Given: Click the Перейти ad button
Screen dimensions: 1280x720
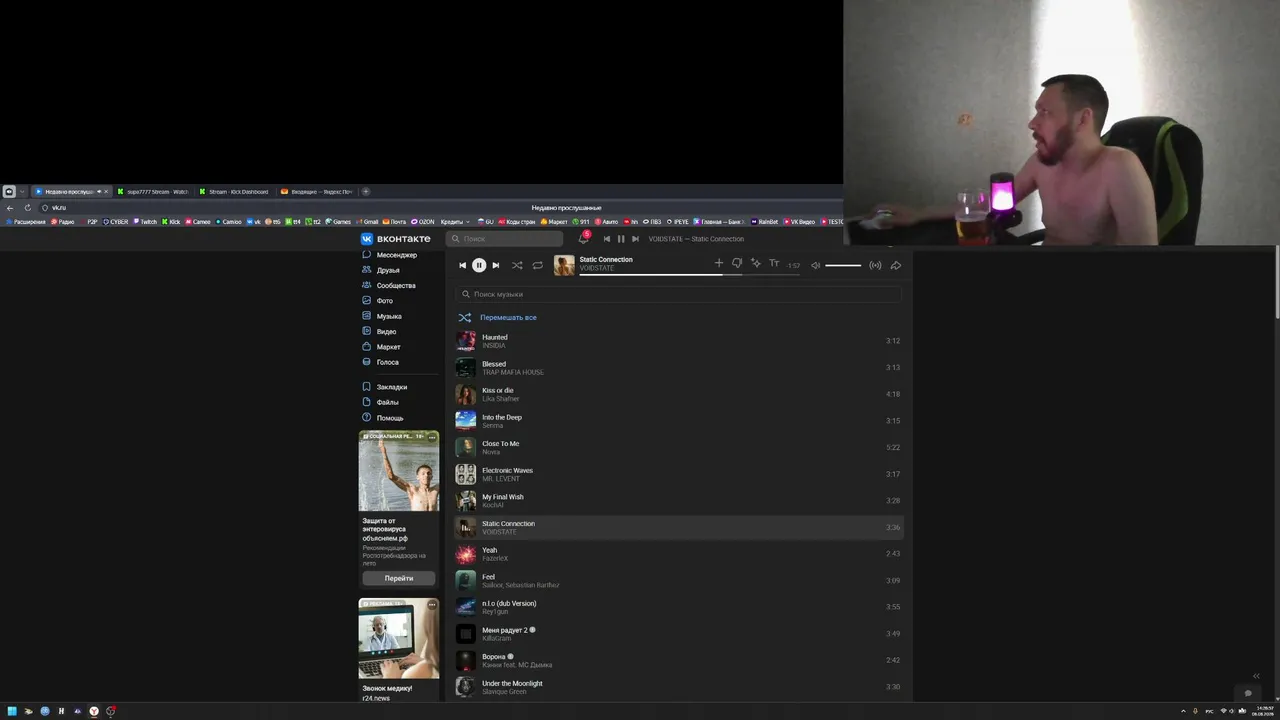Looking at the screenshot, I should pos(399,578).
